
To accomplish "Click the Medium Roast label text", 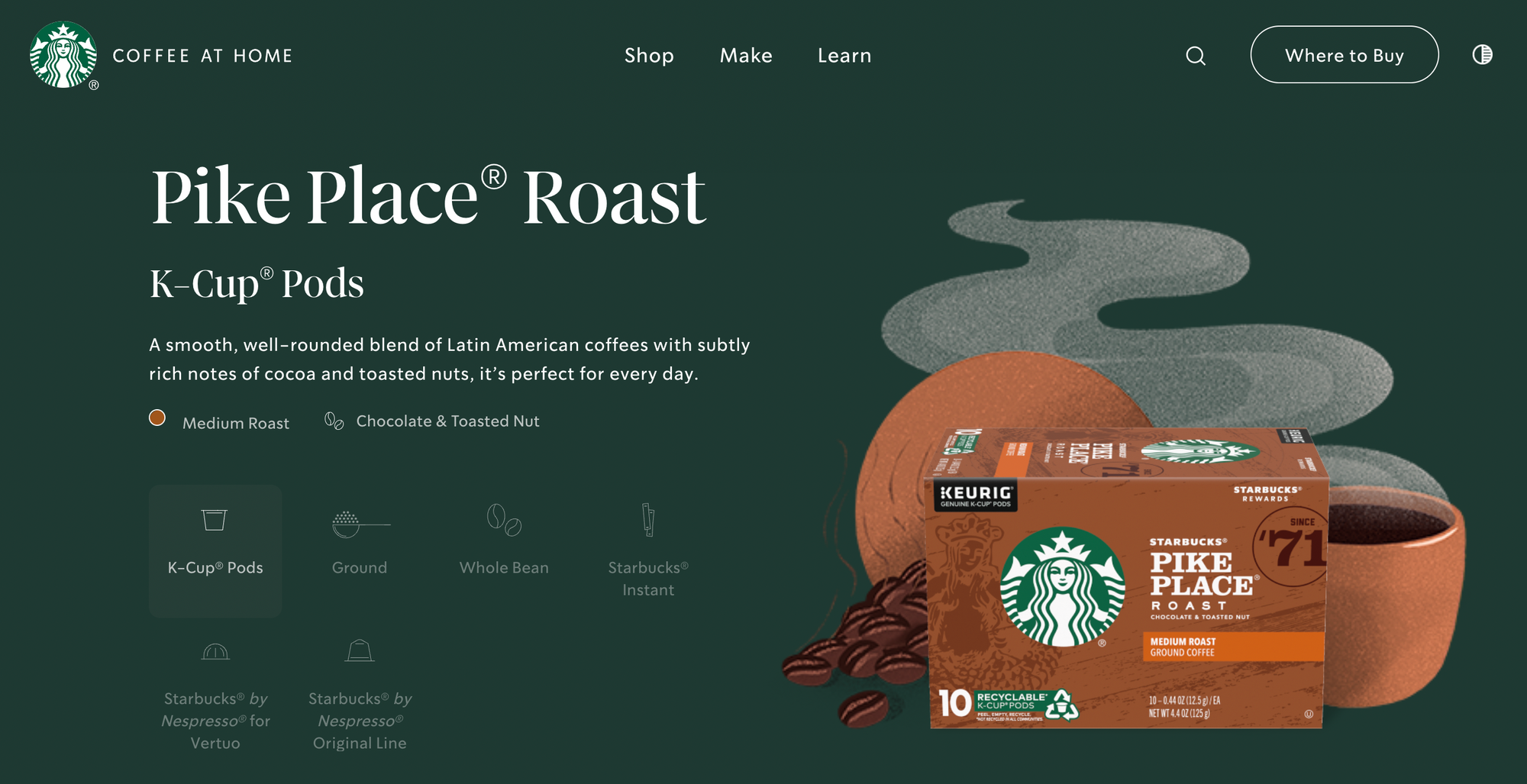I will click(x=236, y=423).
